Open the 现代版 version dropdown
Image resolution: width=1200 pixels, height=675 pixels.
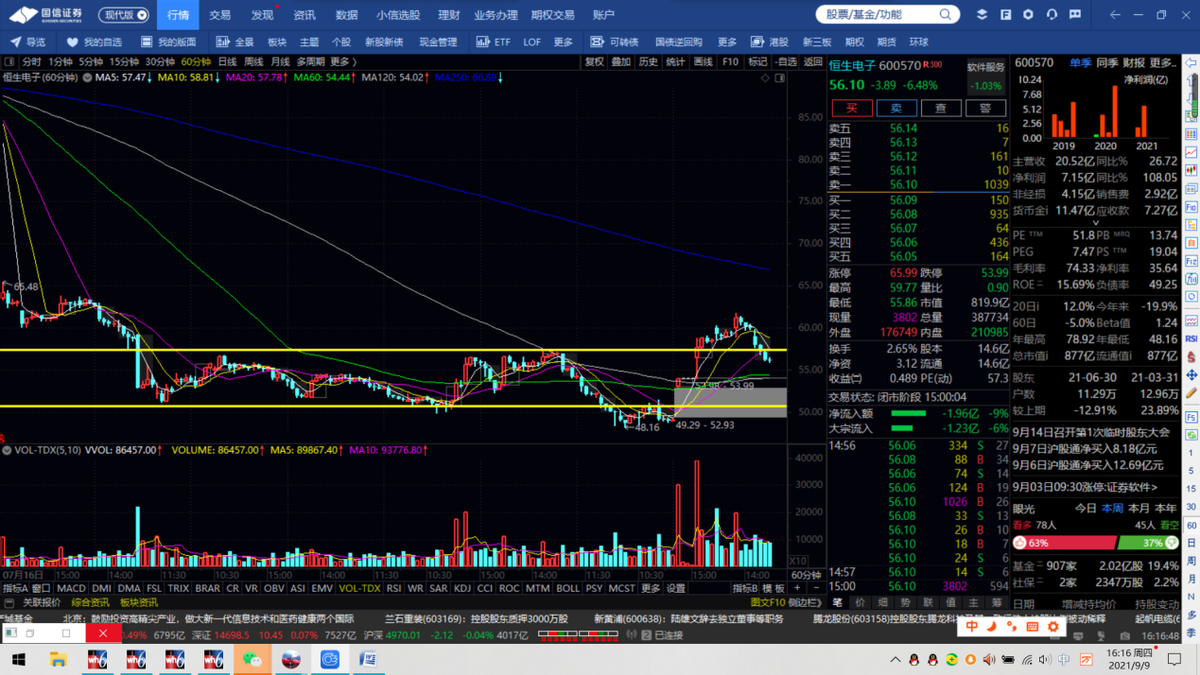(x=126, y=15)
